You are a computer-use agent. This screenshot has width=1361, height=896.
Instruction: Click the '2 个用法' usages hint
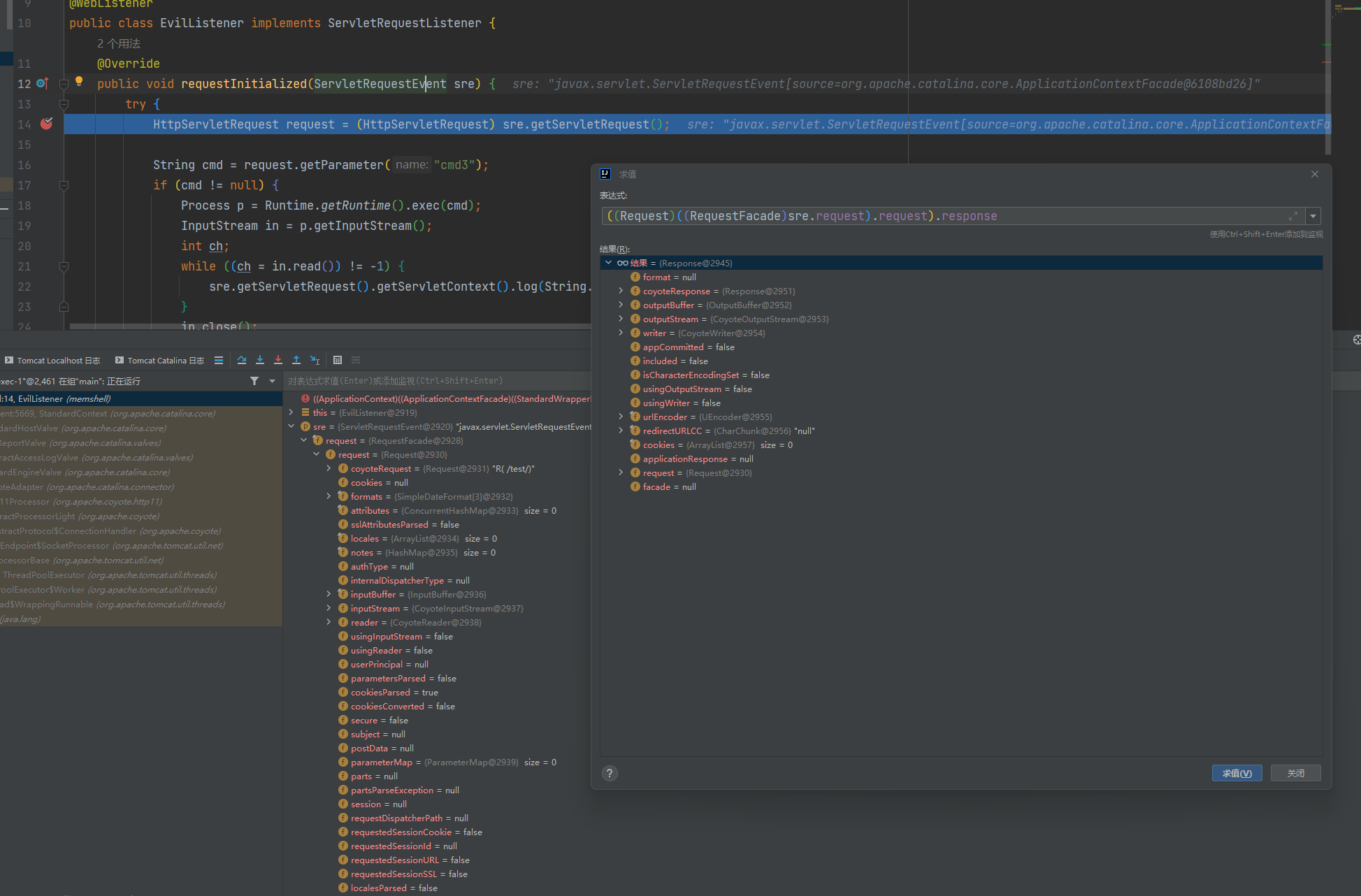tap(119, 43)
